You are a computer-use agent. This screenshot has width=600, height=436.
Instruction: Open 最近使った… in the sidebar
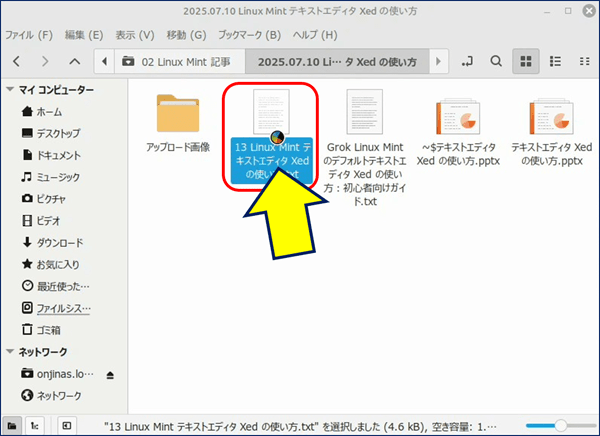55,286
